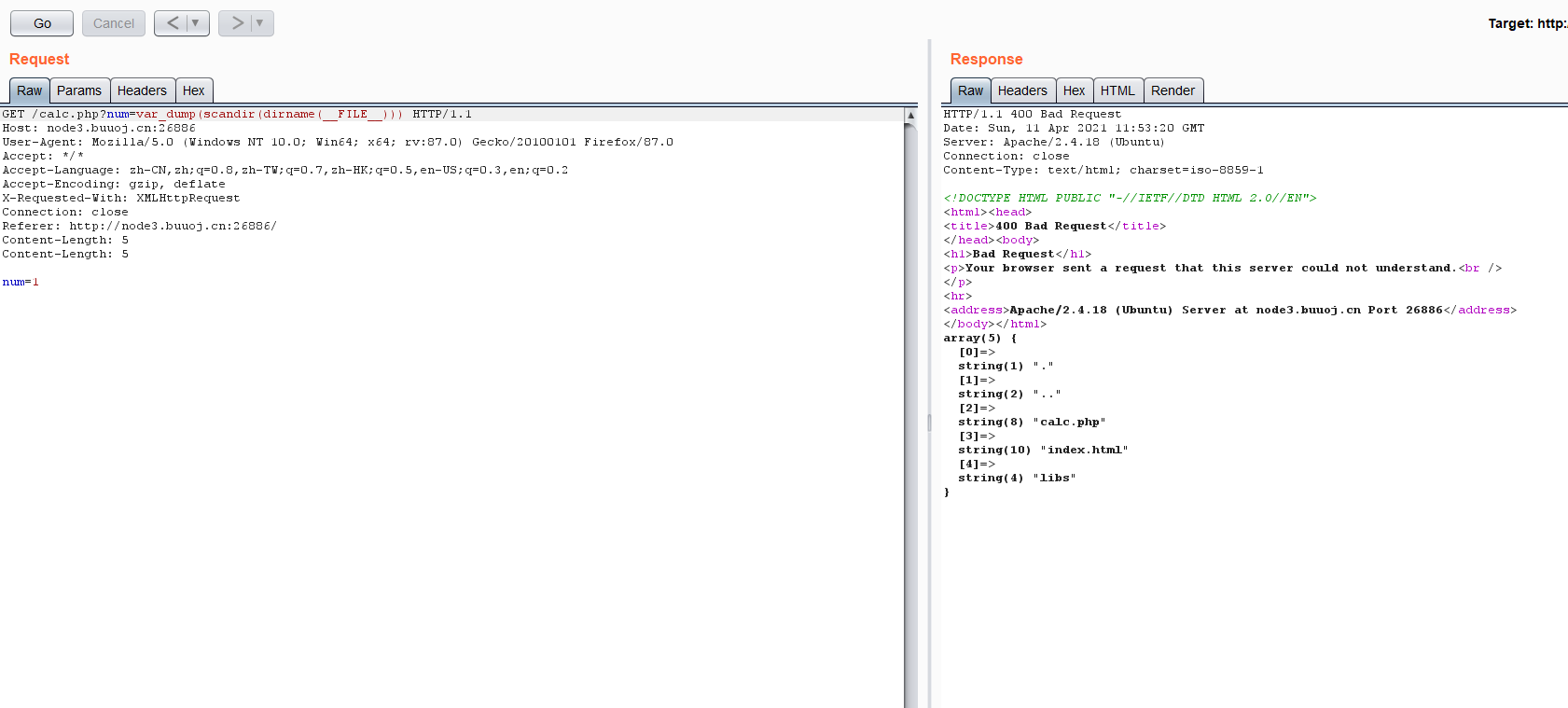
Task: Click the array(5) { output line
Action: pos(980,338)
